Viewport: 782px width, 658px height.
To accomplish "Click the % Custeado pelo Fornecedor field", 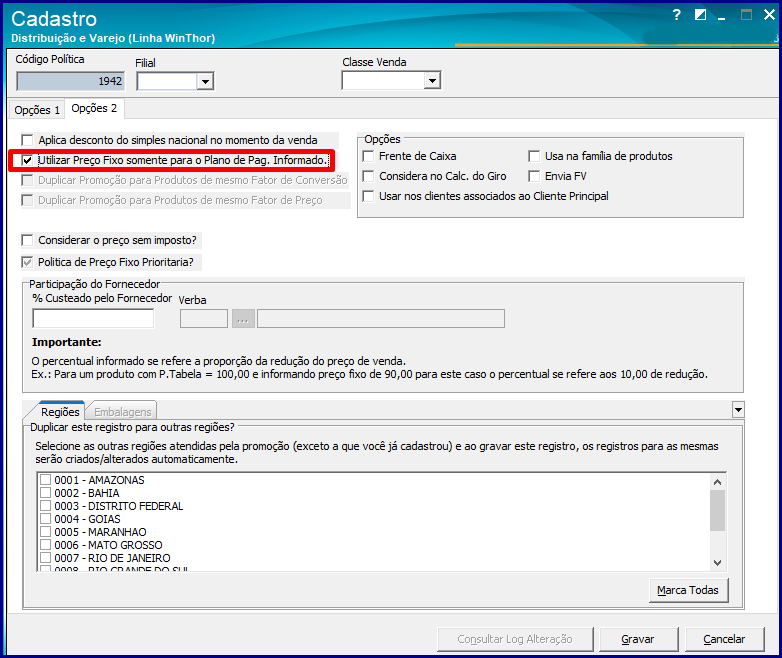I will click(93, 318).
